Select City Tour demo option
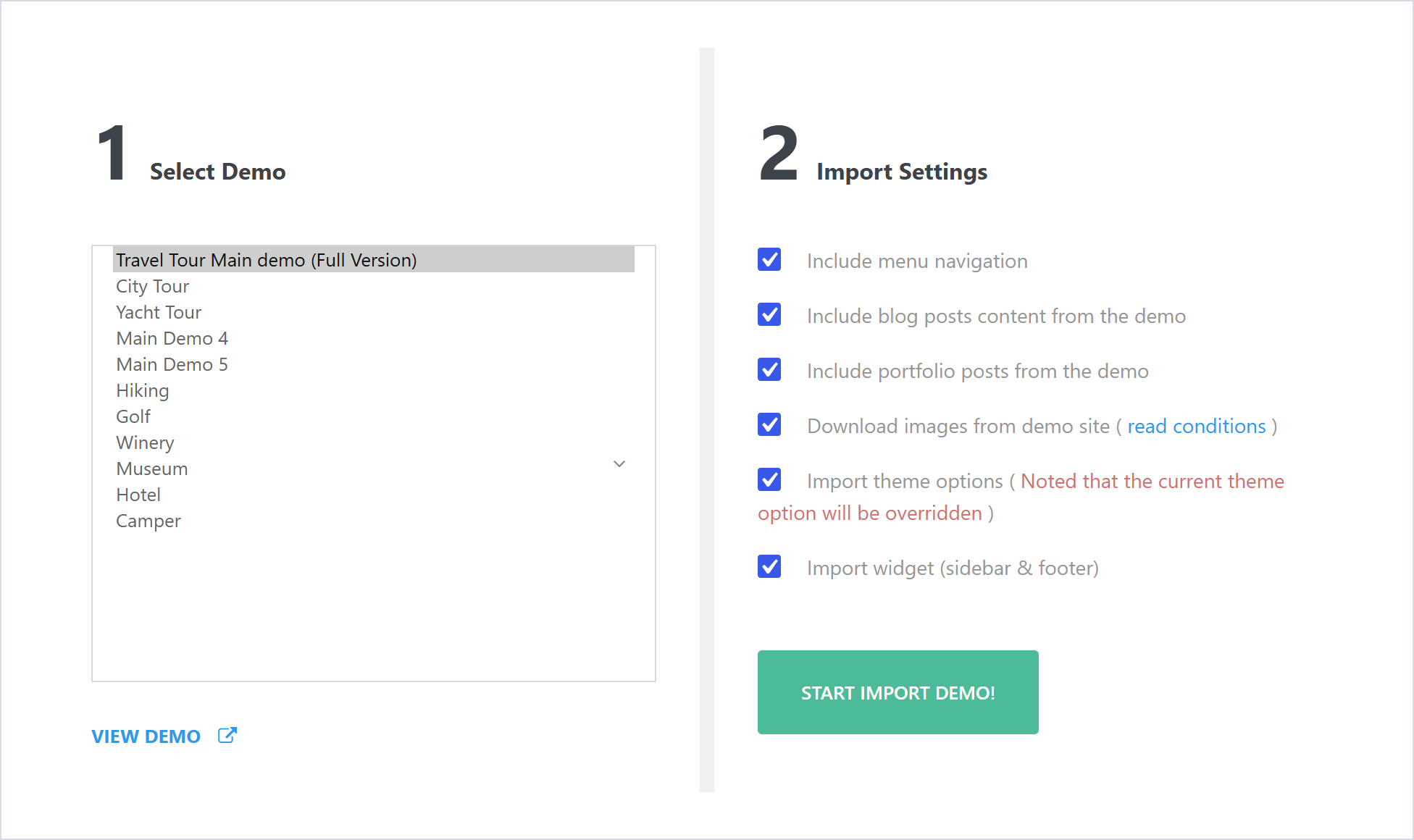Viewport: 1414px width, 840px height. [x=374, y=285]
